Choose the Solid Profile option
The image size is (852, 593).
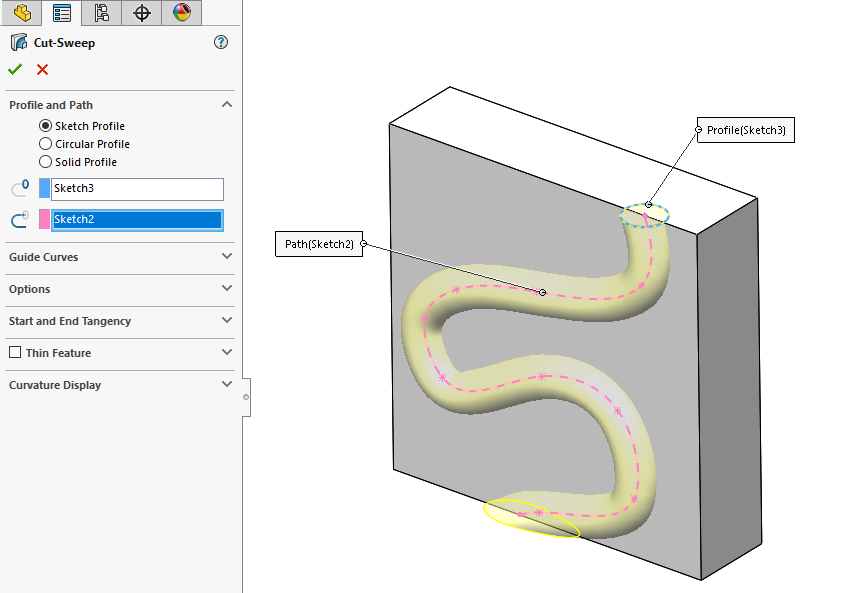tap(43, 161)
